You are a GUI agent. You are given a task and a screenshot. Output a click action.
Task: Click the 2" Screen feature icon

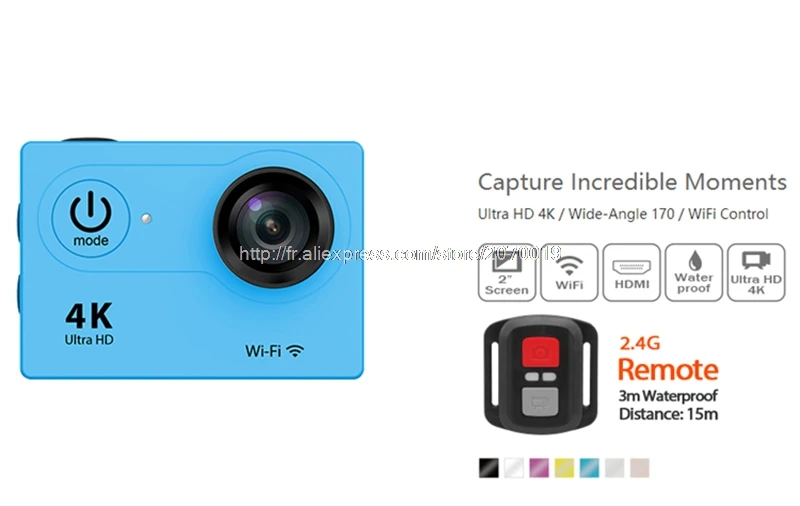(507, 272)
